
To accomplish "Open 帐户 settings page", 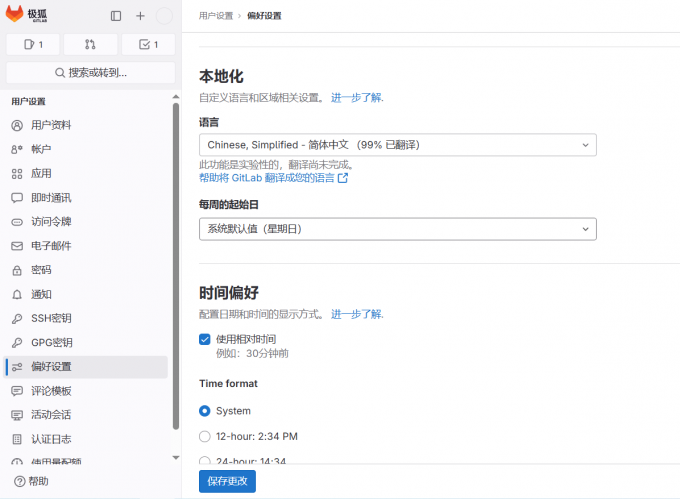I will [85, 149].
